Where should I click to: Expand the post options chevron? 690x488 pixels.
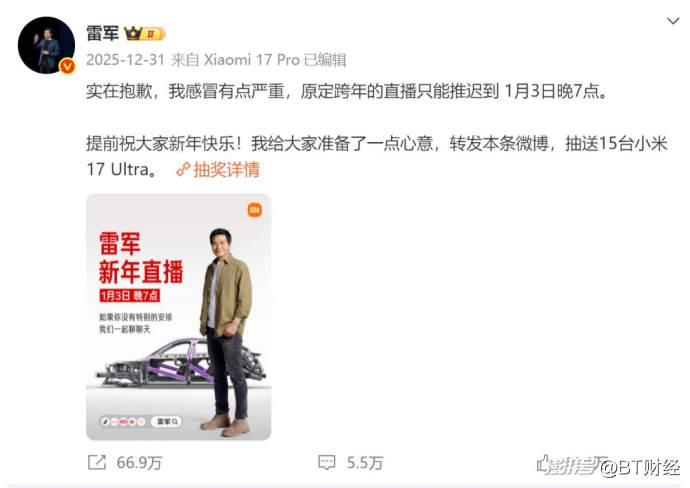click(673, 21)
